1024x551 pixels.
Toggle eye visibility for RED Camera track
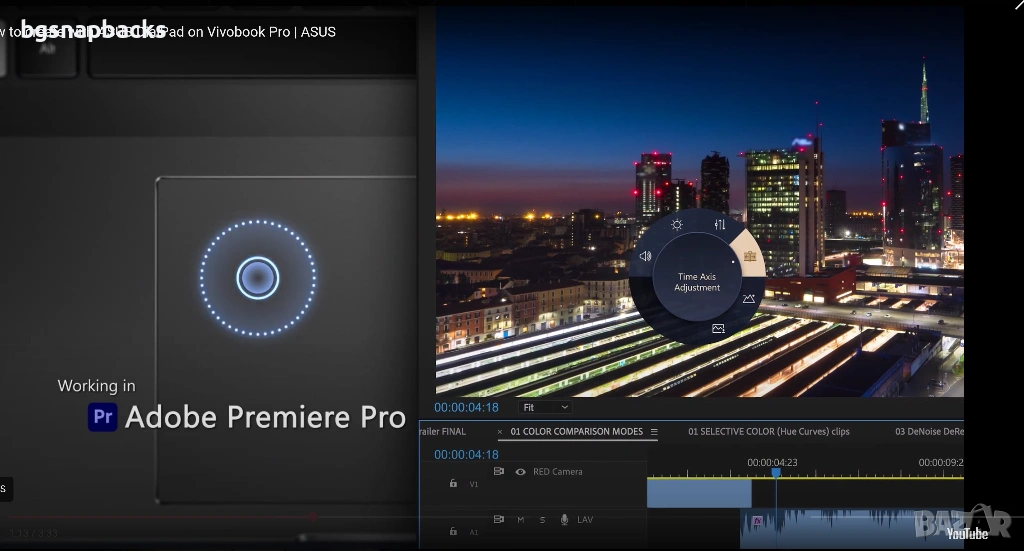[x=520, y=472]
